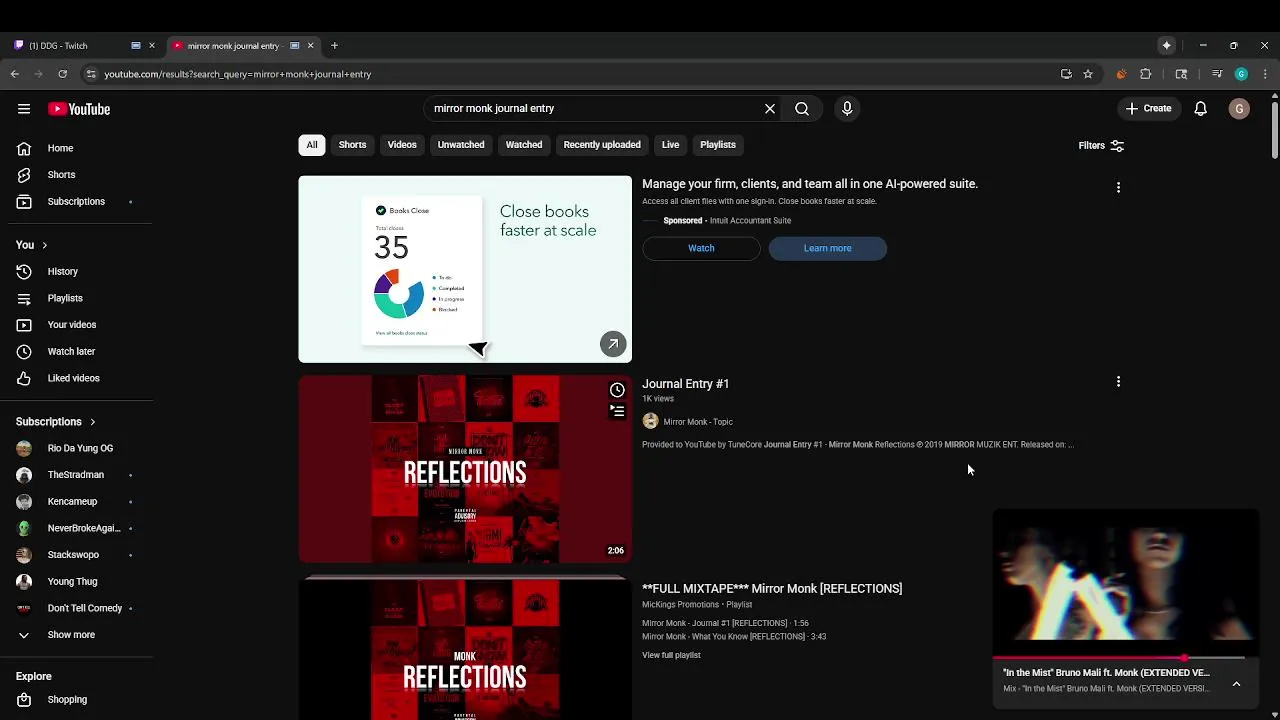This screenshot has width=1280, height=720.
Task: Close the DDG - Twitch tab
Action: click(x=152, y=46)
